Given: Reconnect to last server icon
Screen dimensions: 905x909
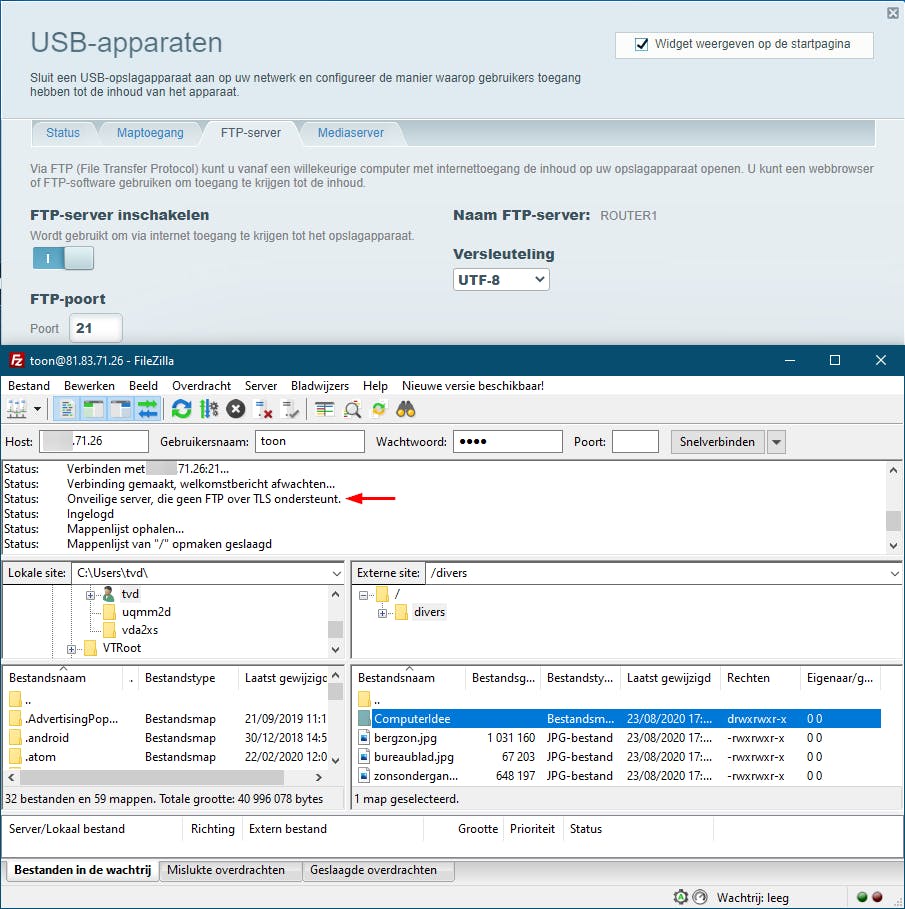Looking at the screenshot, I should tap(290, 409).
